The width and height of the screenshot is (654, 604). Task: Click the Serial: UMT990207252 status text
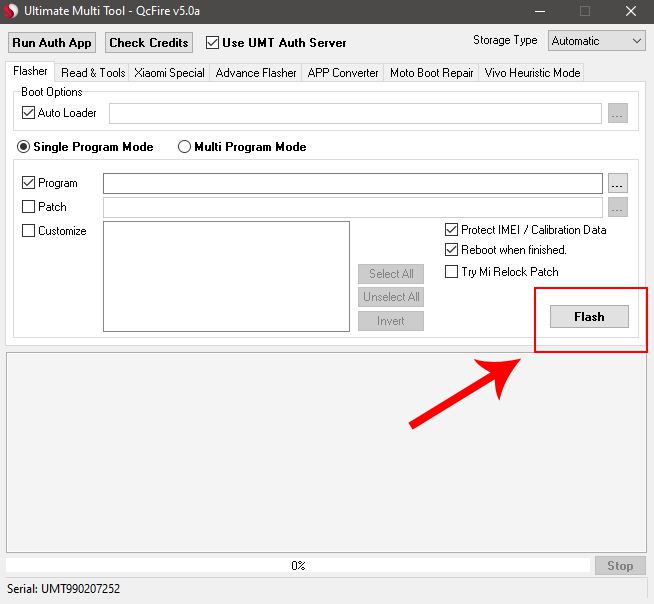(63, 589)
